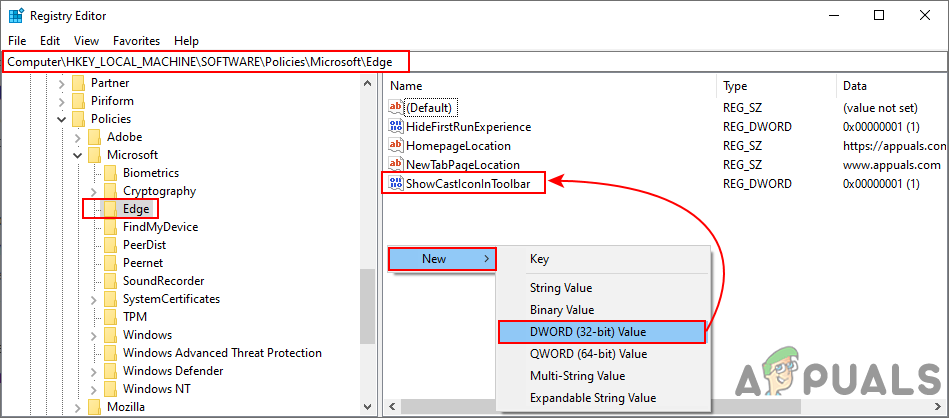Select the ShowCastIconInToolbar DWORD icon
The height and width of the screenshot is (418, 949).
pyautogui.click(x=395, y=183)
